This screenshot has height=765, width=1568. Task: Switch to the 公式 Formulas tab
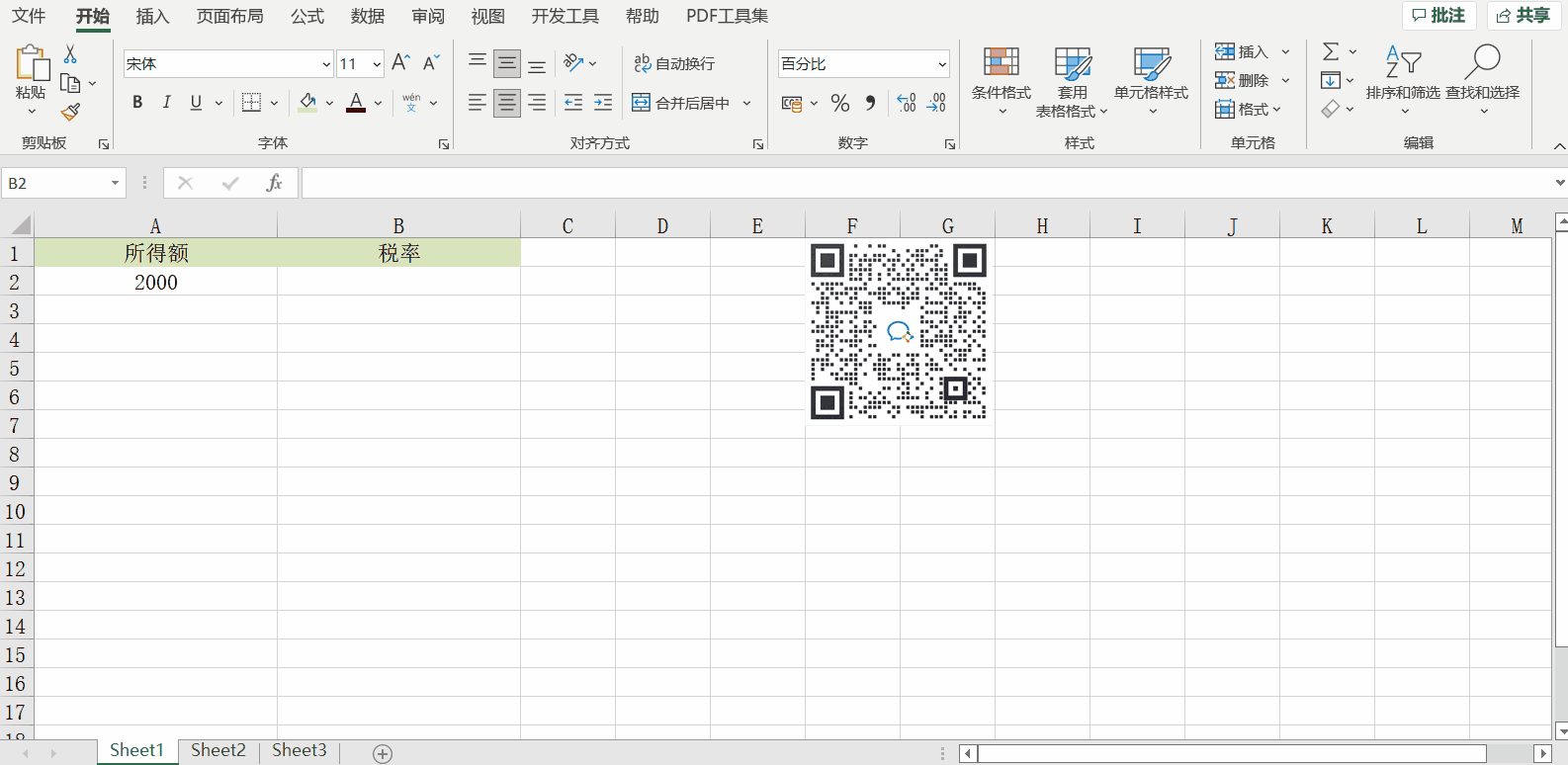click(x=307, y=16)
